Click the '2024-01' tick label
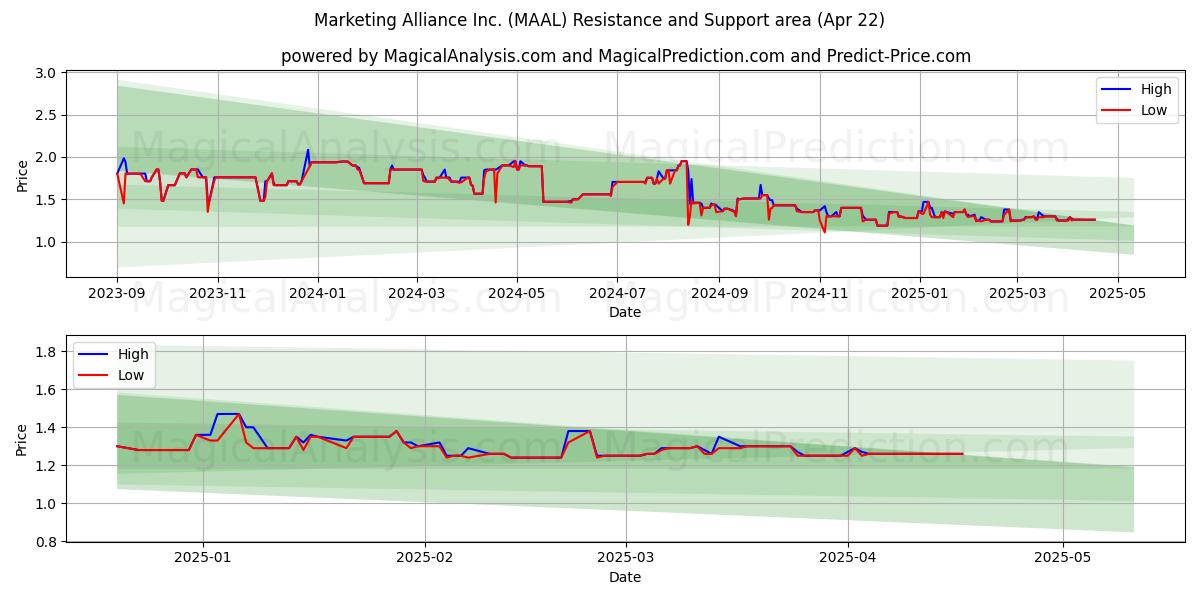The image size is (1200, 600). click(318, 293)
